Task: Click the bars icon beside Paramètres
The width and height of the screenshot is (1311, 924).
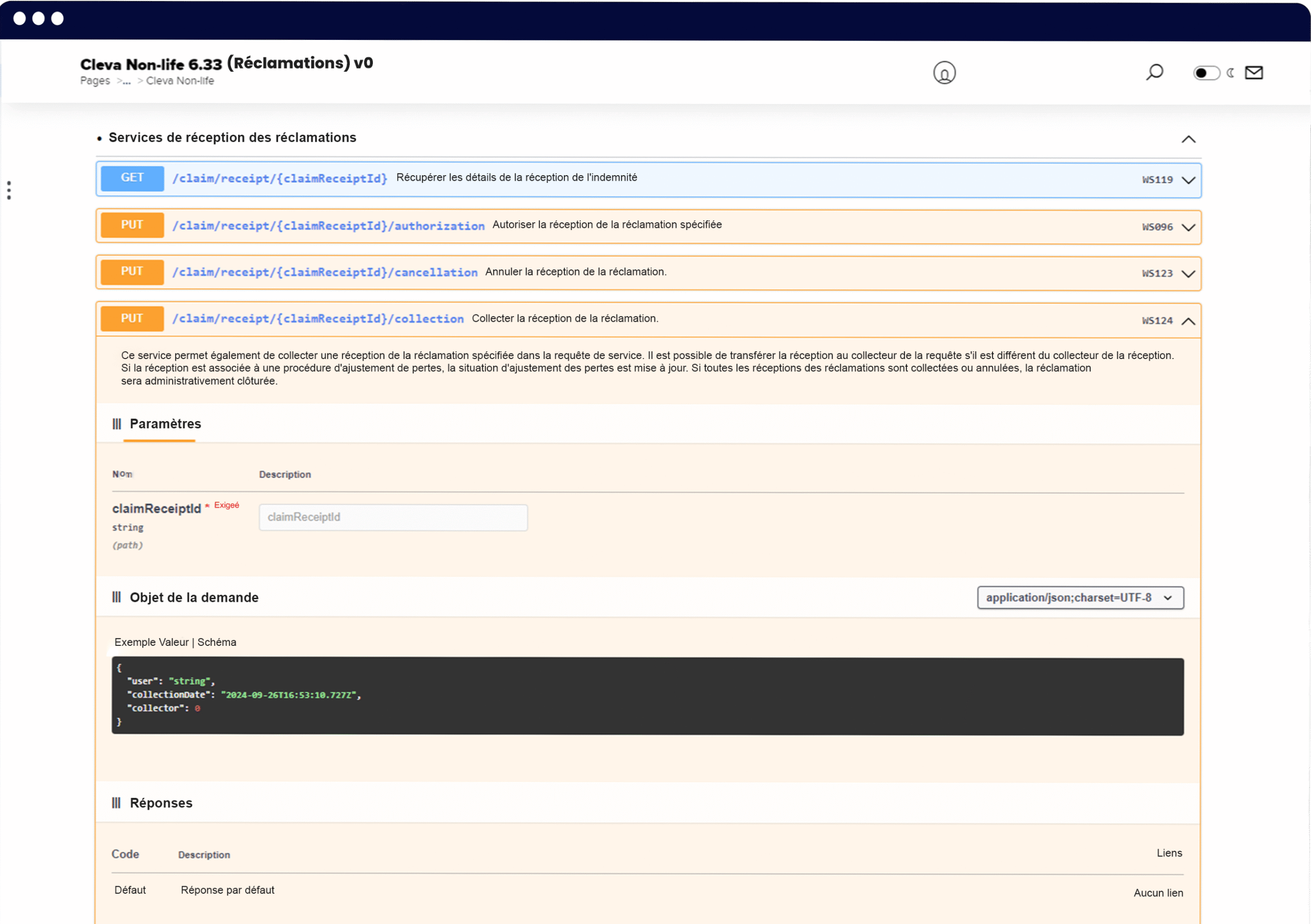Action: tap(116, 424)
